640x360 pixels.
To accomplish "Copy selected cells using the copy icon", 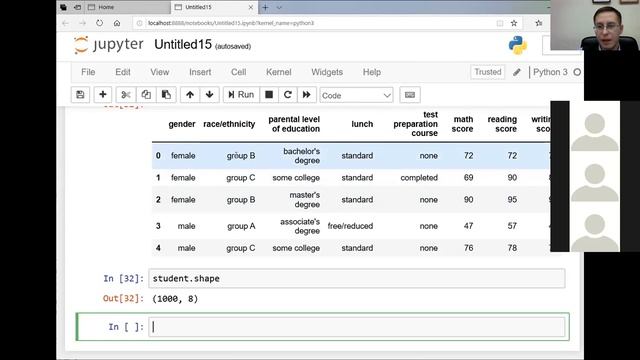I will [x=146, y=95].
